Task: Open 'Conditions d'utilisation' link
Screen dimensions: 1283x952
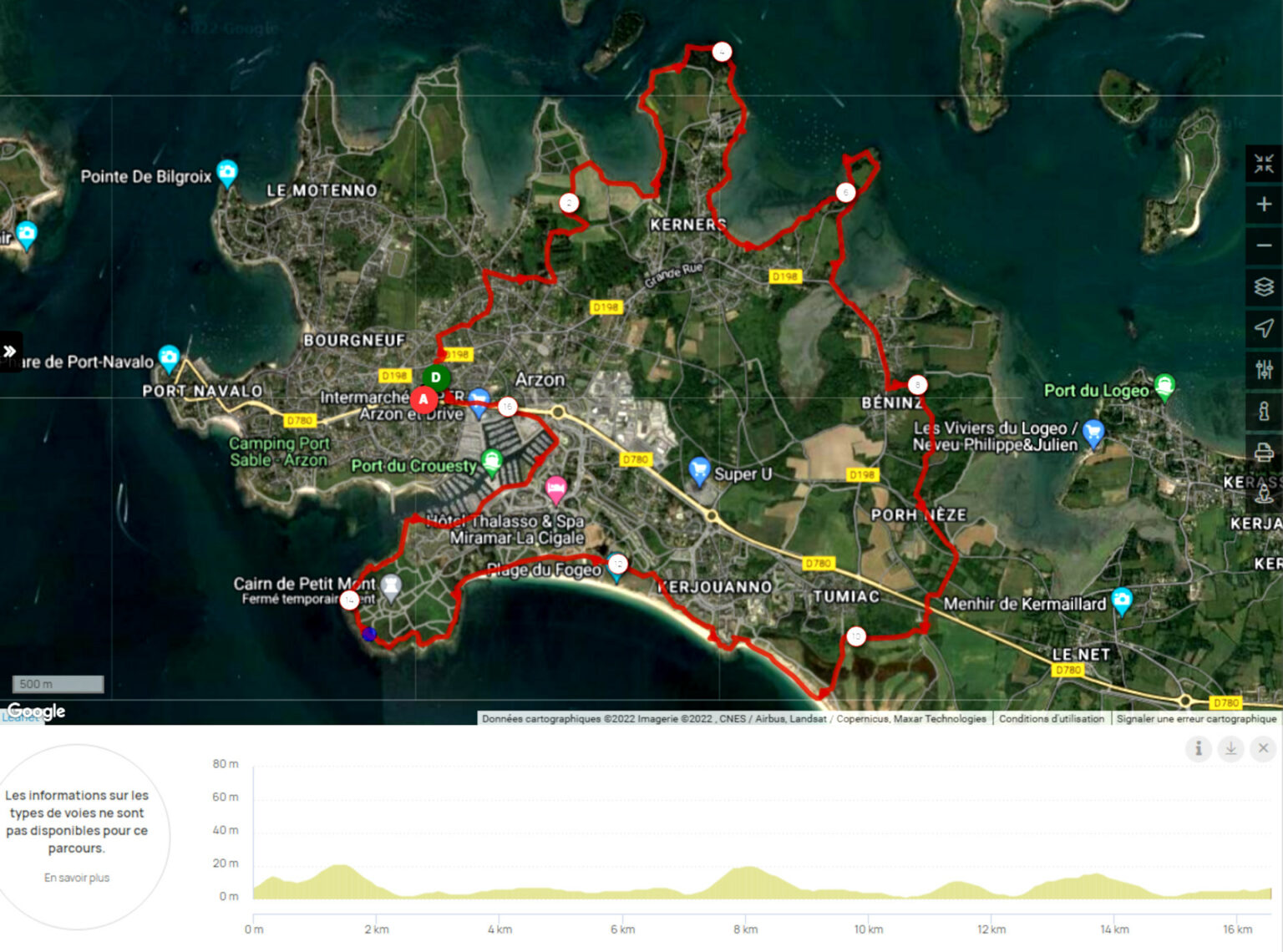Action: [1051, 718]
